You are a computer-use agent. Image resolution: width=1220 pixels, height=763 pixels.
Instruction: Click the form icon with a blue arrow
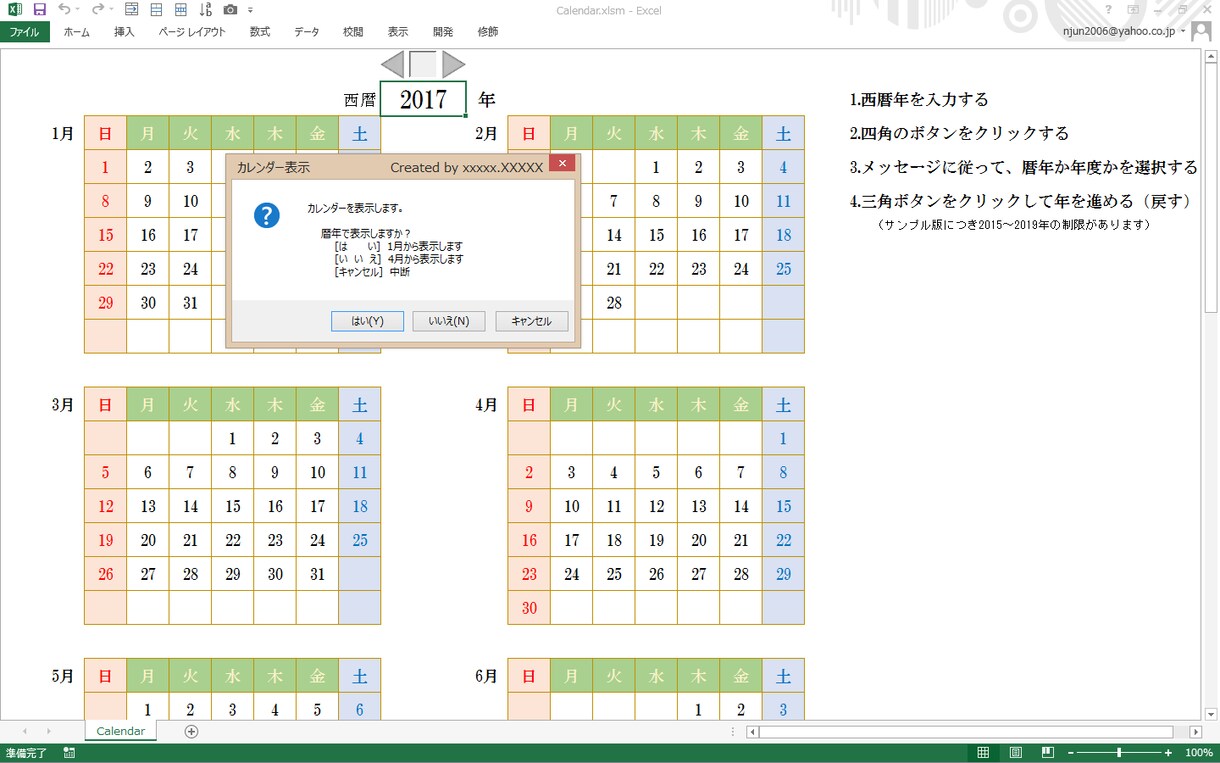click(x=132, y=9)
